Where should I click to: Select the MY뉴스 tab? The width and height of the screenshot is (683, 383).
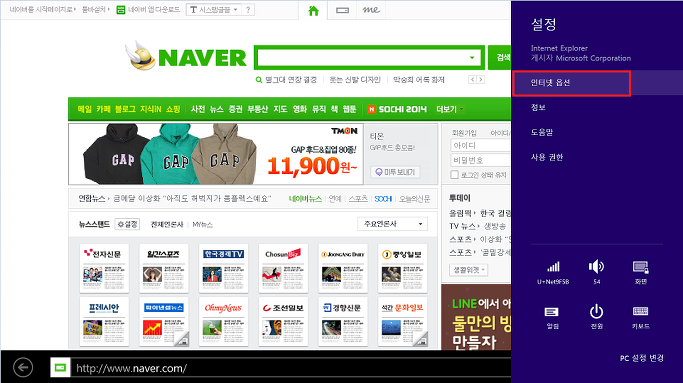tap(203, 224)
